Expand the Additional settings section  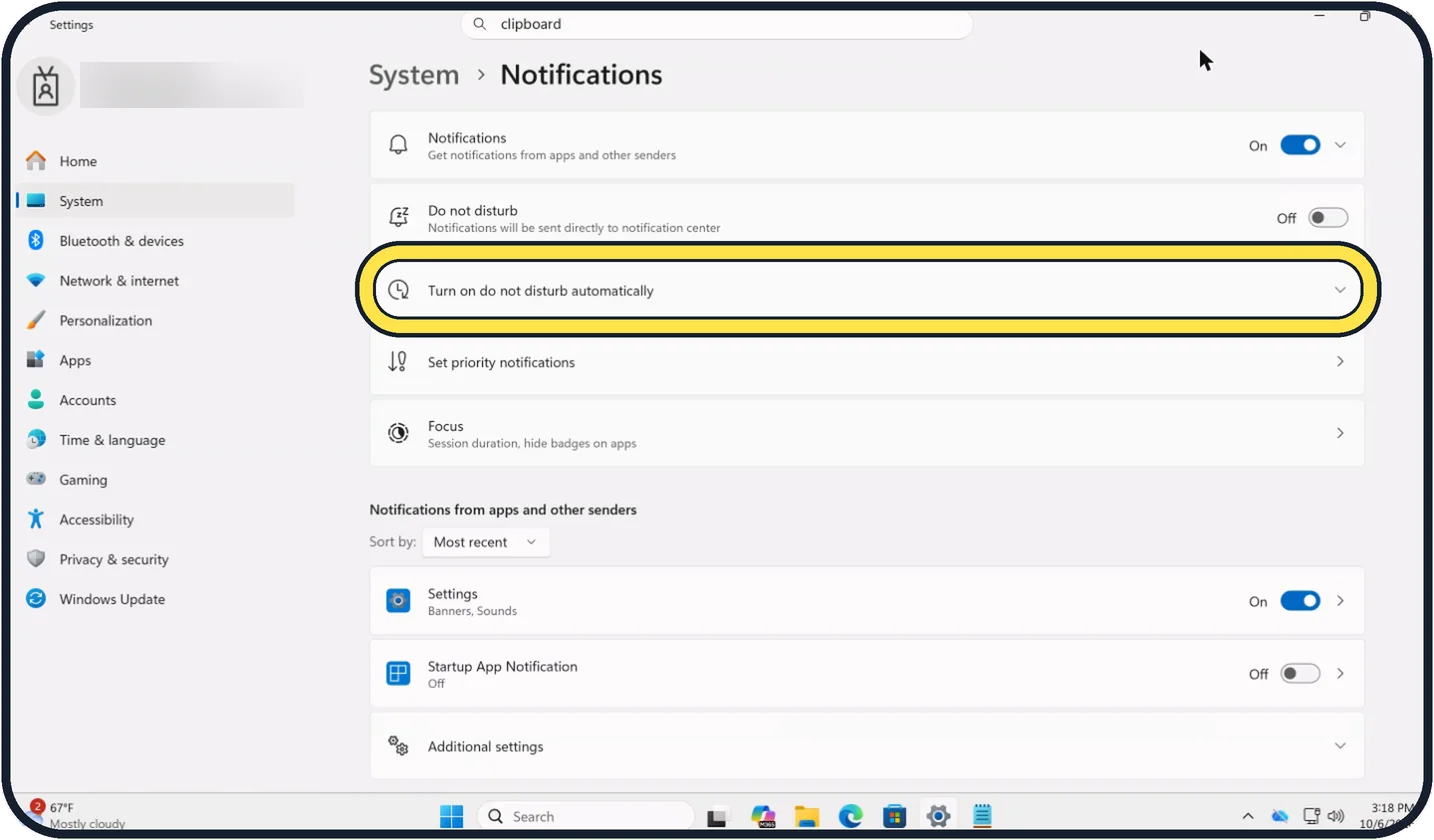867,746
